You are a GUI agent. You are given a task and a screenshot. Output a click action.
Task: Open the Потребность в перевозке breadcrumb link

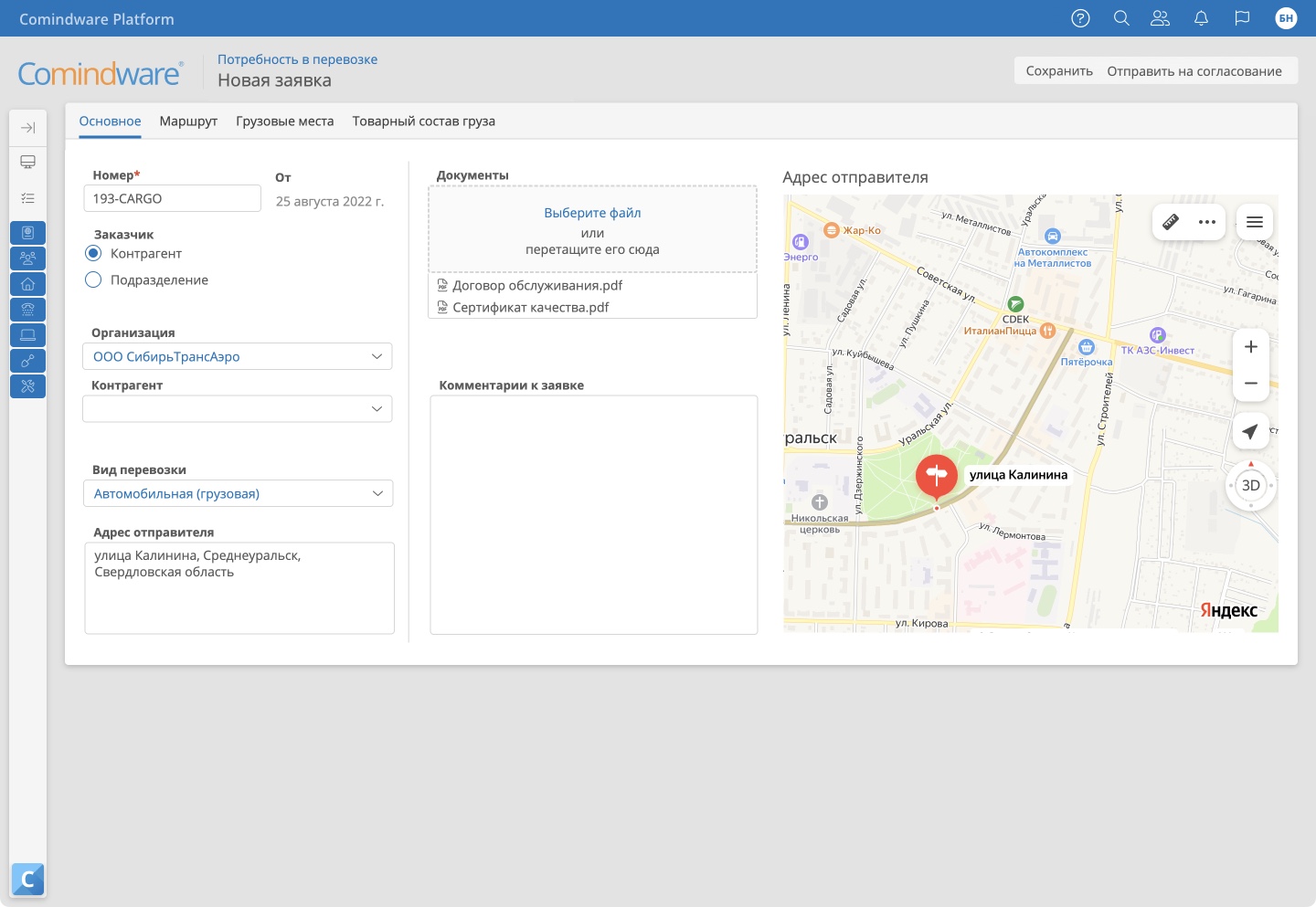click(x=297, y=59)
